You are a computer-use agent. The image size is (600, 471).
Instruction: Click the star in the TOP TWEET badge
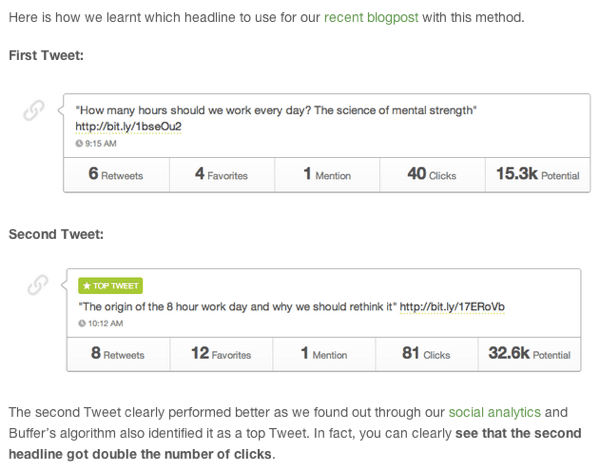87,286
